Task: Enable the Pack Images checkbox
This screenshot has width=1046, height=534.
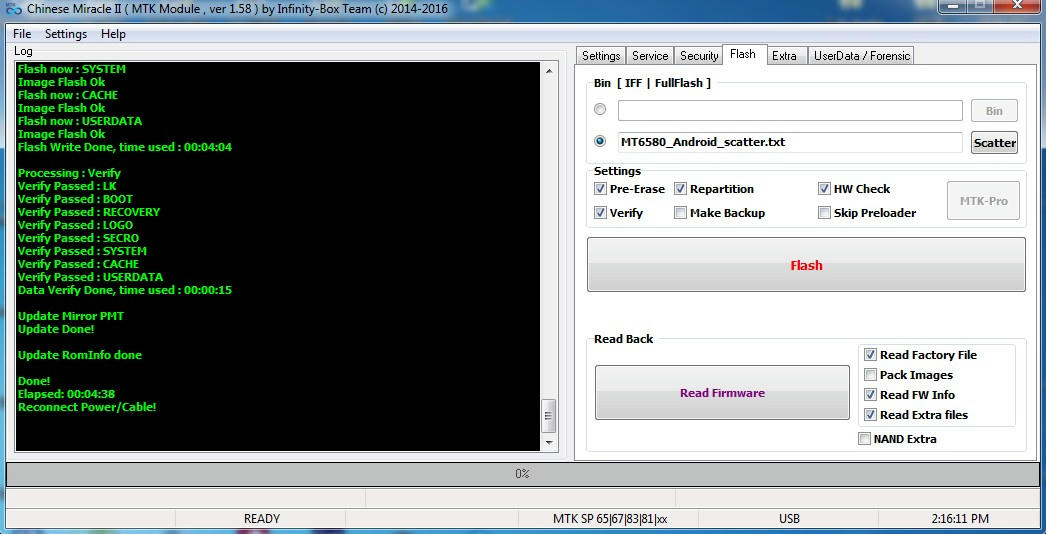Action: click(870, 375)
